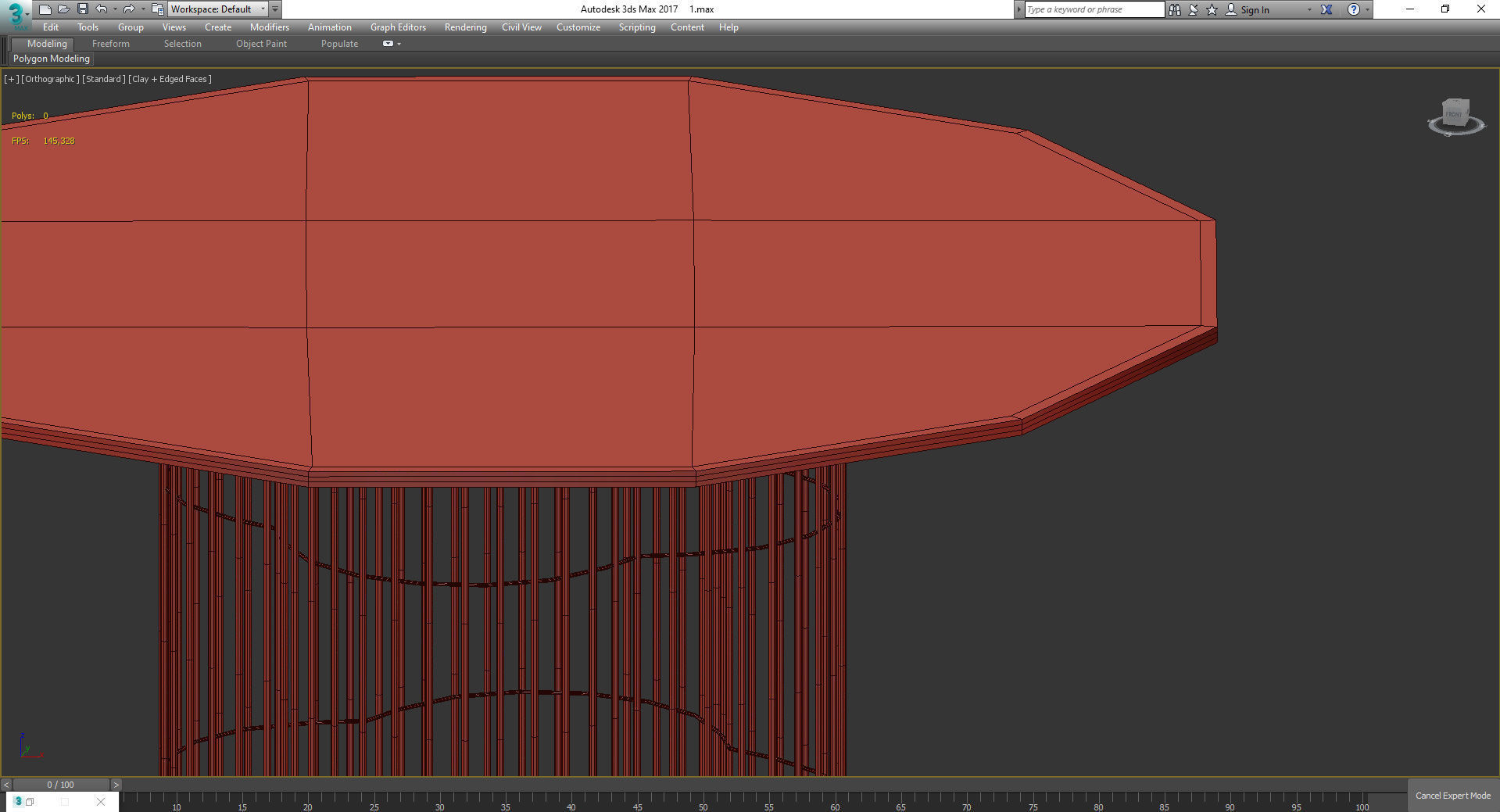The height and width of the screenshot is (812, 1500).
Task: Open the Help menu
Action: (729, 27)
